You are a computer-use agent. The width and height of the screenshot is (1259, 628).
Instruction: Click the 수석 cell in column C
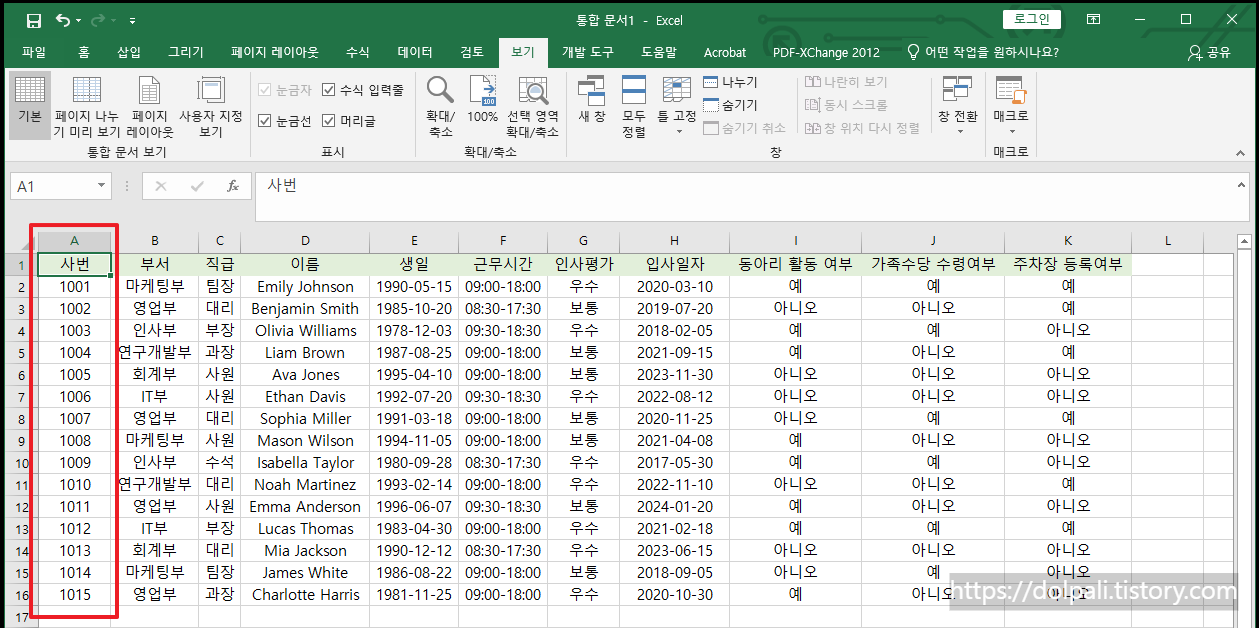pyautogui.click(x=220, y=463)
